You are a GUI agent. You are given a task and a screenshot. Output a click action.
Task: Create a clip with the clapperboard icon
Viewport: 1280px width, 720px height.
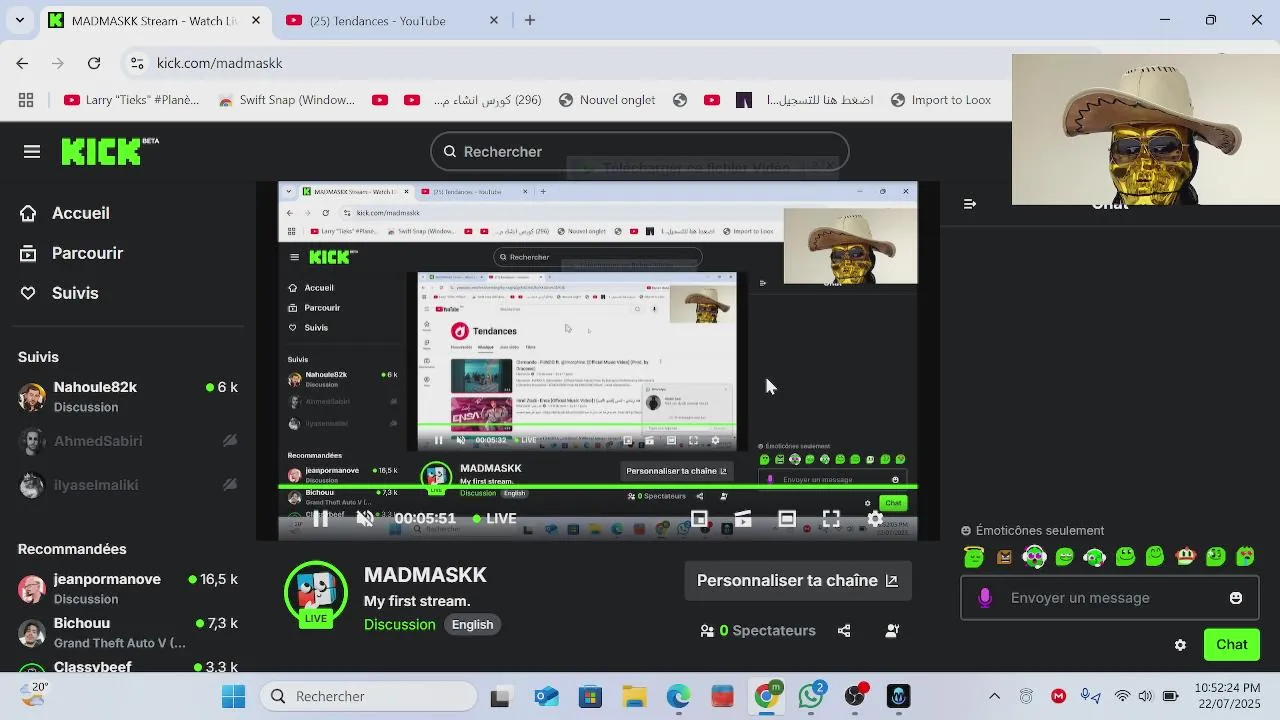coord(743,518)
